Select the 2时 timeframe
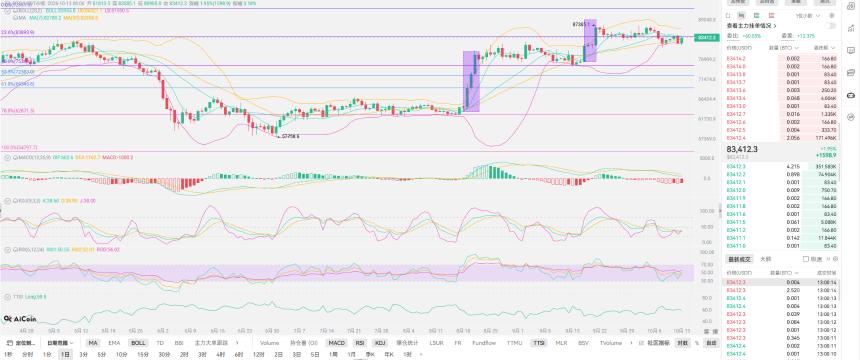860x360 pixels. coord(184,355)
